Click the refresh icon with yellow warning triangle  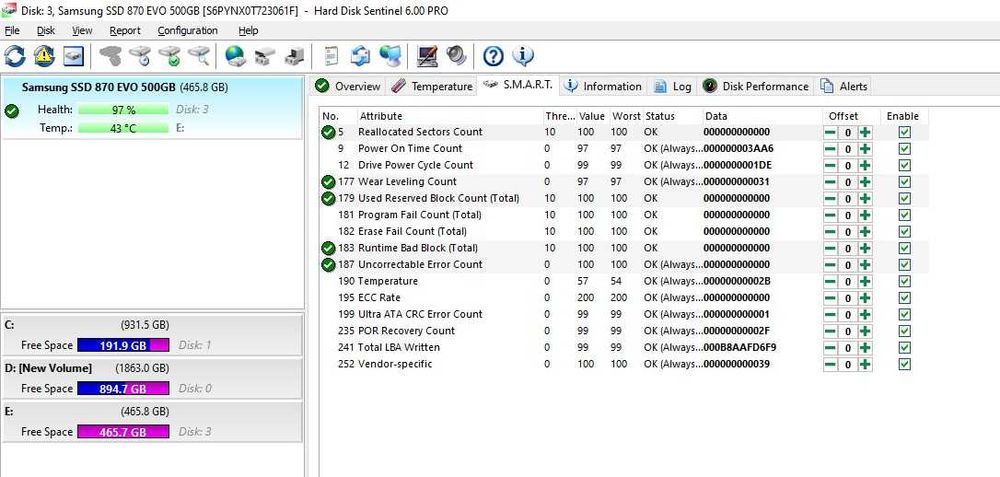(x=44, y=56)
